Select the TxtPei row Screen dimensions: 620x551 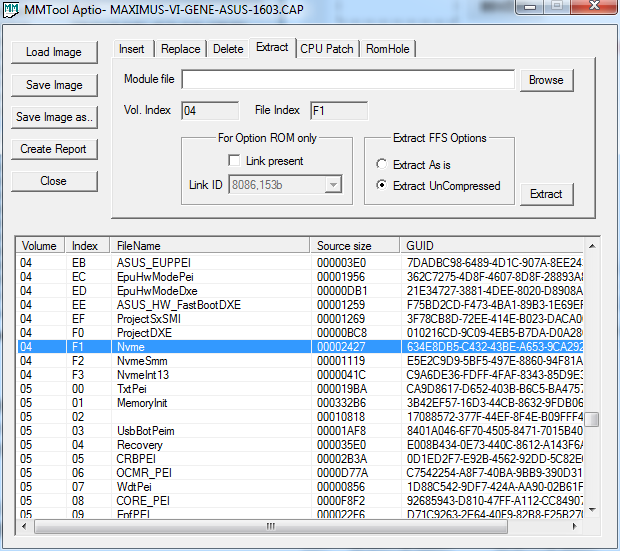(300, 389)
